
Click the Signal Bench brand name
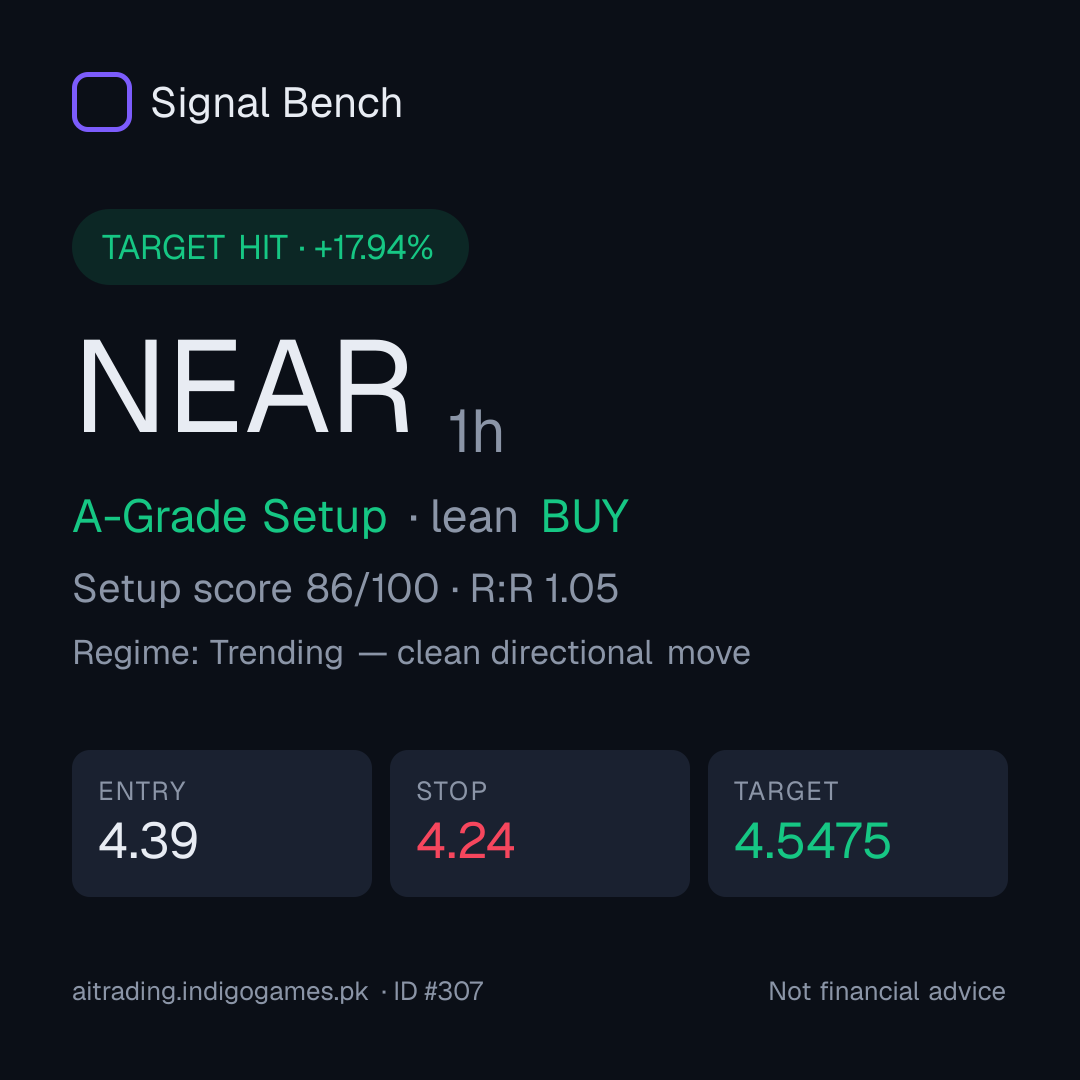click(x=276, y=103)
